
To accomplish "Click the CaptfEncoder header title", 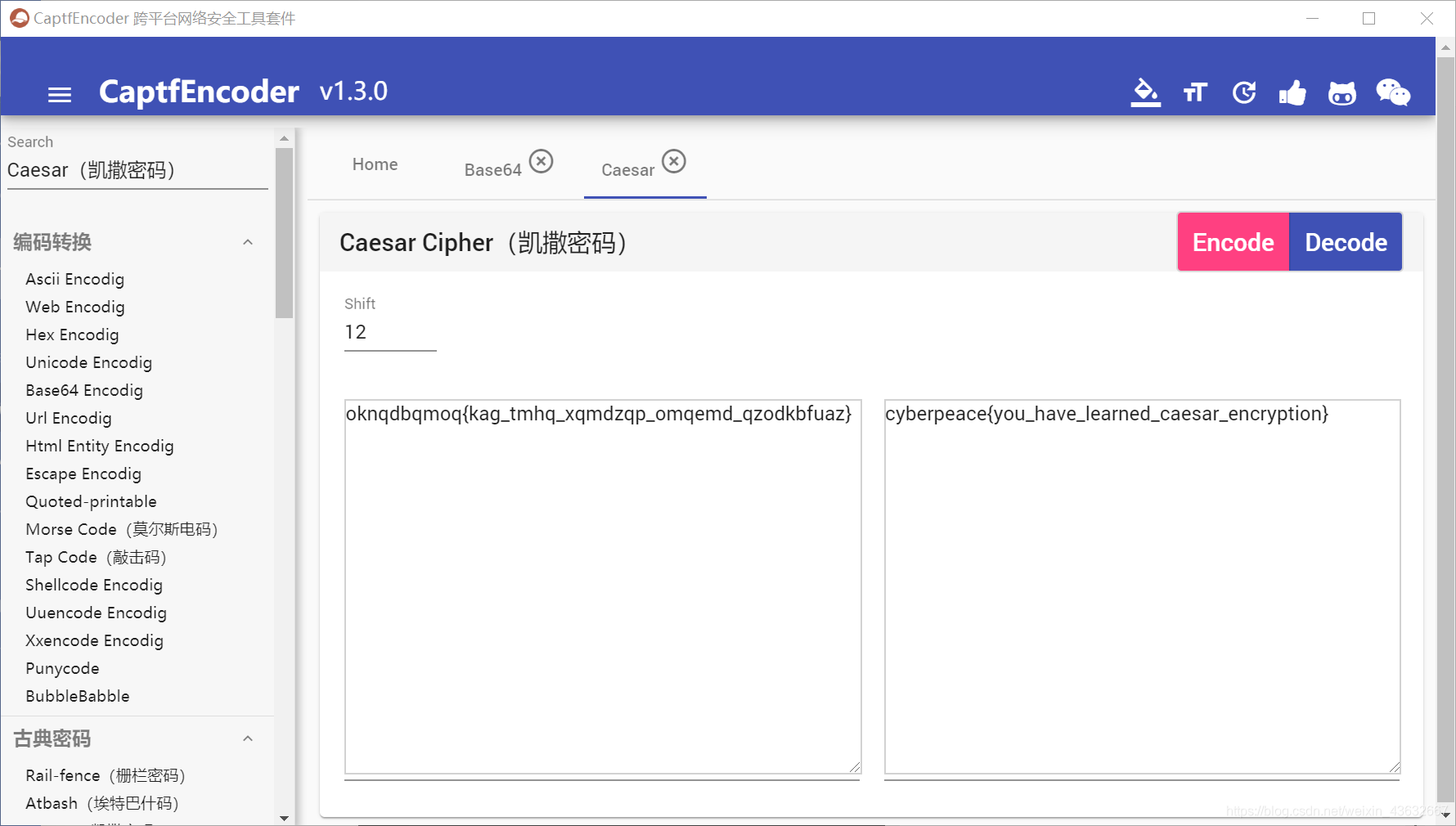I will coord(199,92).
